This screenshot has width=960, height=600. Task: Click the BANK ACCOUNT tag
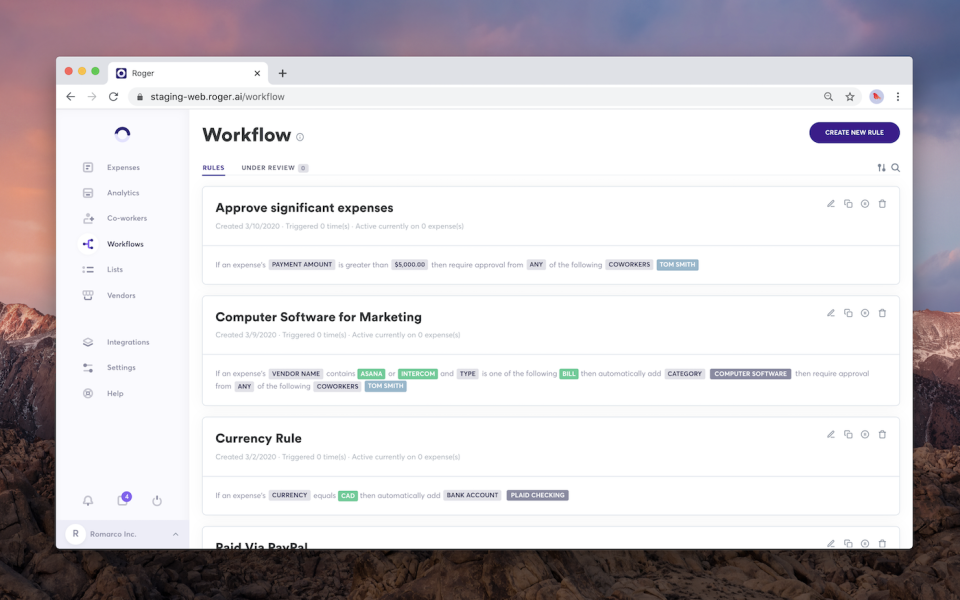[472, 495]
